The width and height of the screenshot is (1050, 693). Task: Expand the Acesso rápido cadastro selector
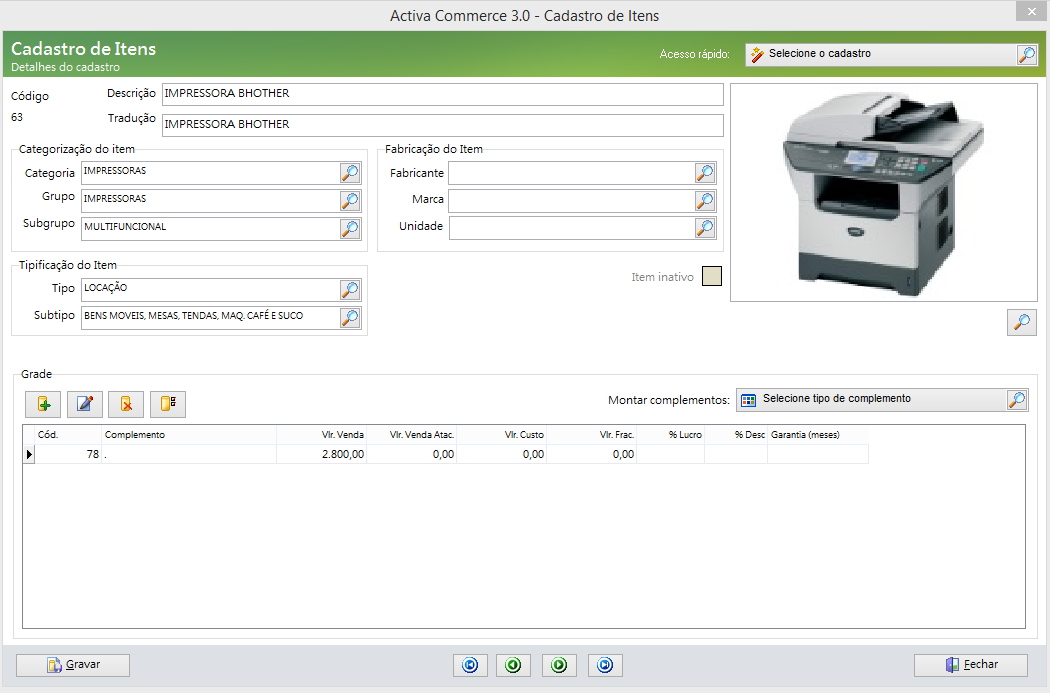(1027, 55)
